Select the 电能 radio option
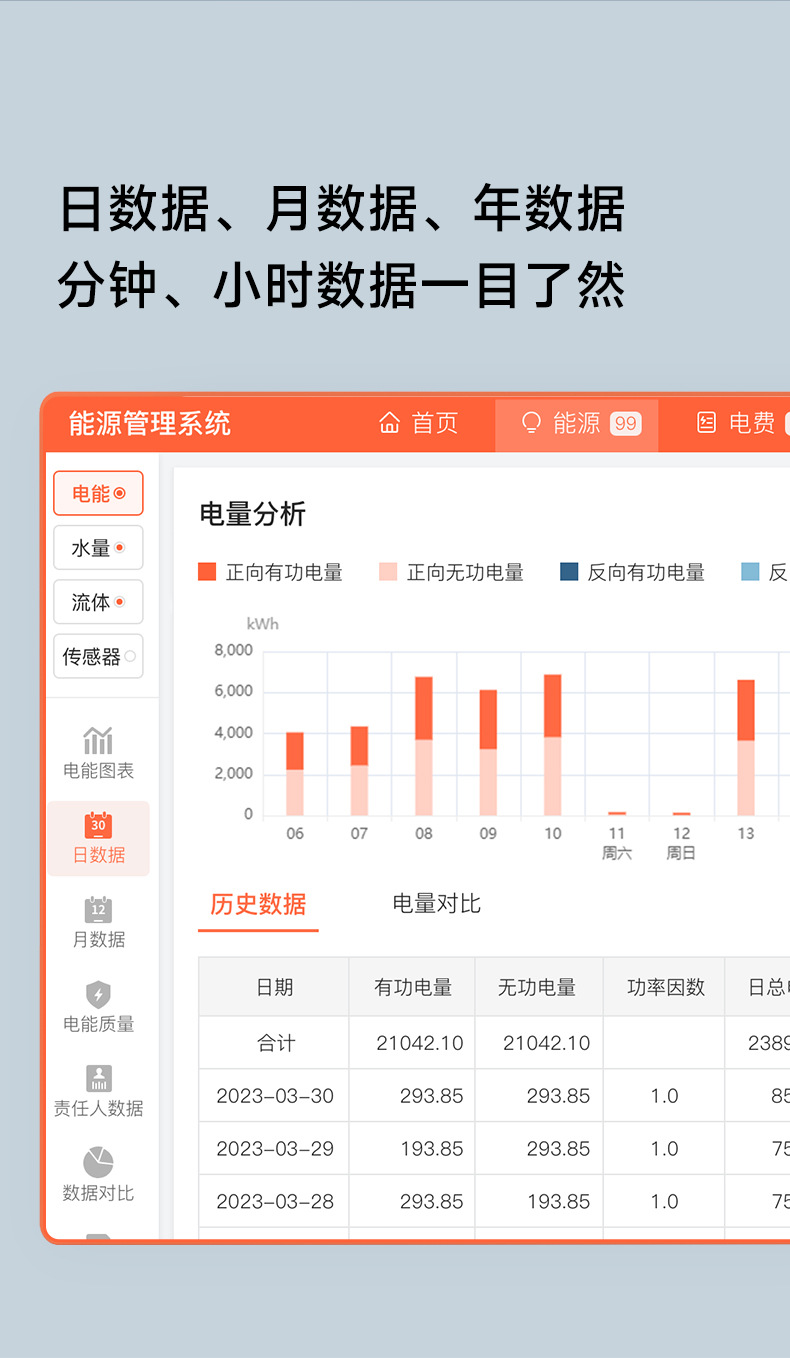Viewport: 790px width, 1358px height. 98,493
